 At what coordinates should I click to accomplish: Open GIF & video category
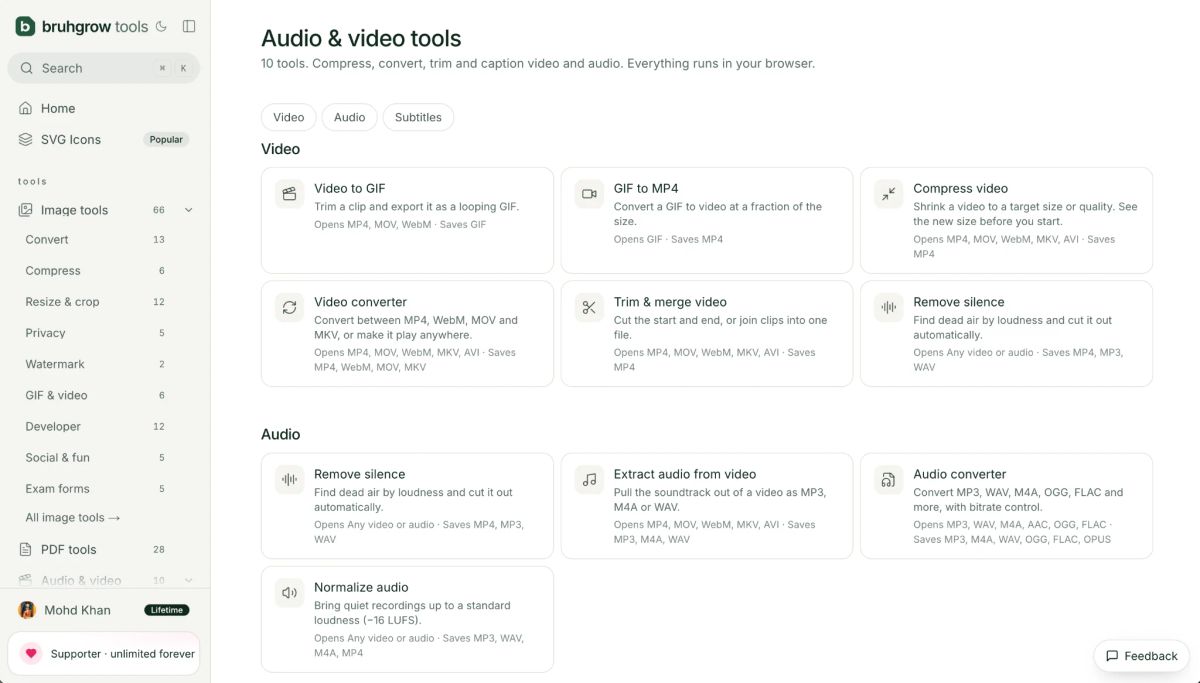click(x=95, y=395)
